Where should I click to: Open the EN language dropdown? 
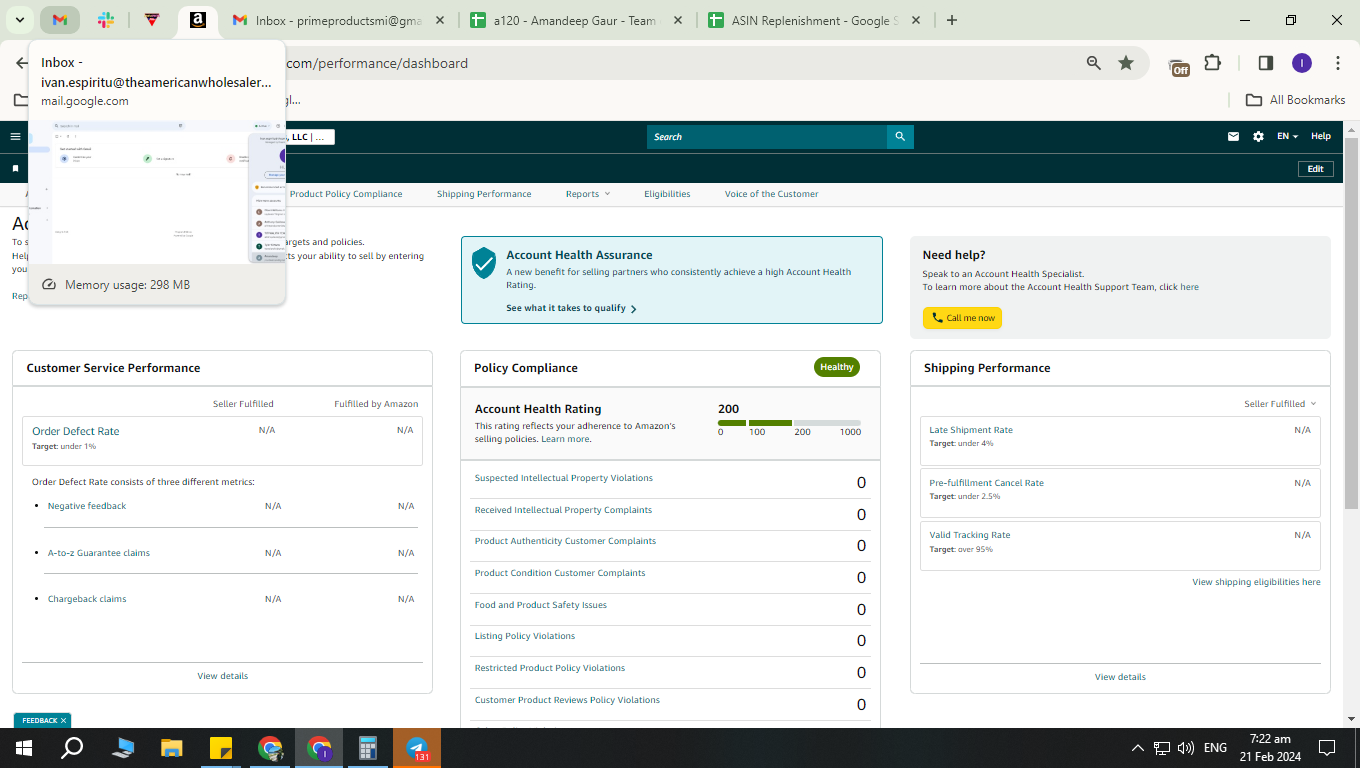tap(1287, 137)
